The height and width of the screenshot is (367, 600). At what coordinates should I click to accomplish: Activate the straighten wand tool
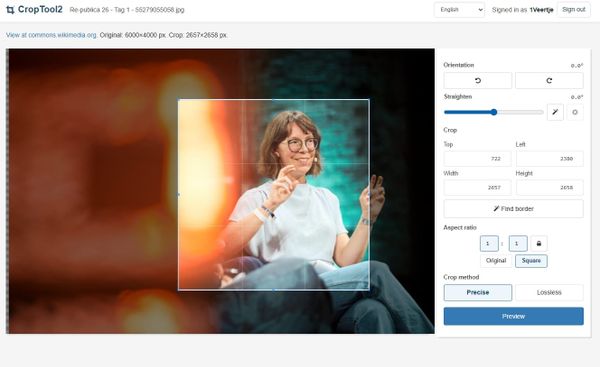point(555,112)
